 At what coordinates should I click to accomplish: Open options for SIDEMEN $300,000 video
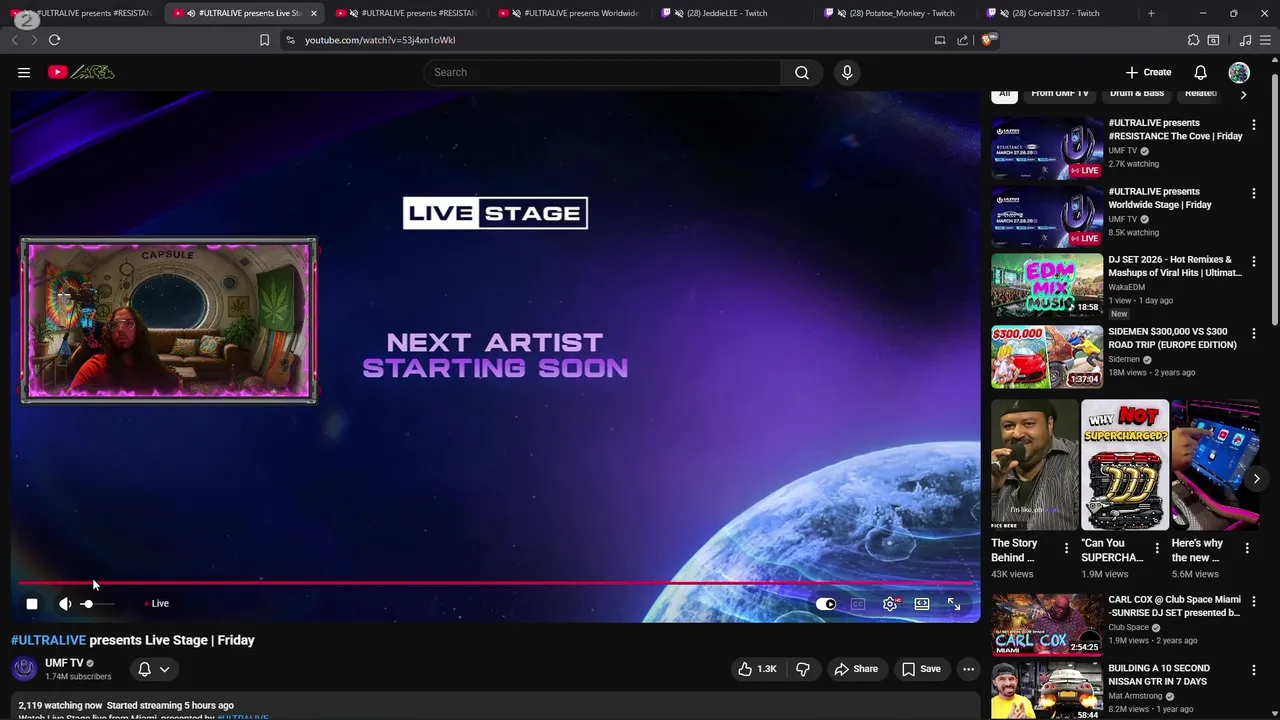1254,333
